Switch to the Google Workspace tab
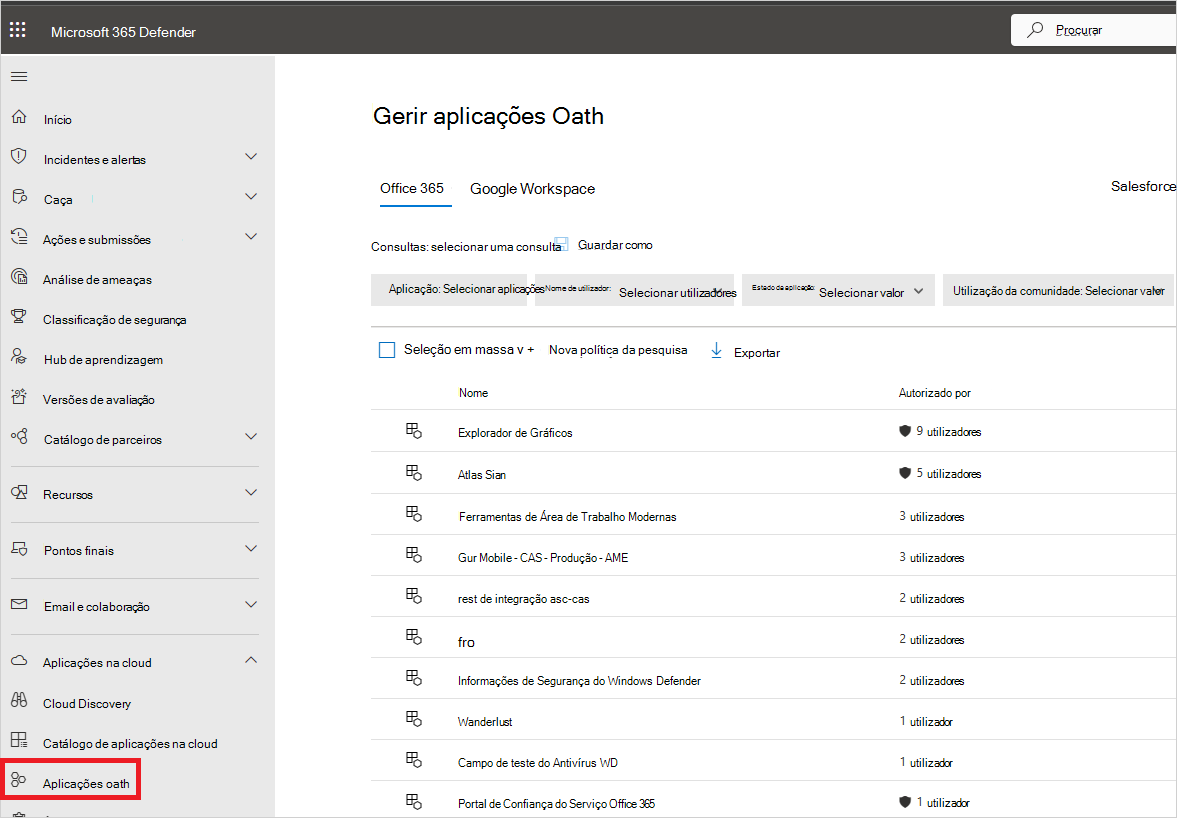The height and width of the screenshot is (818, 1177). click(532, 189)
